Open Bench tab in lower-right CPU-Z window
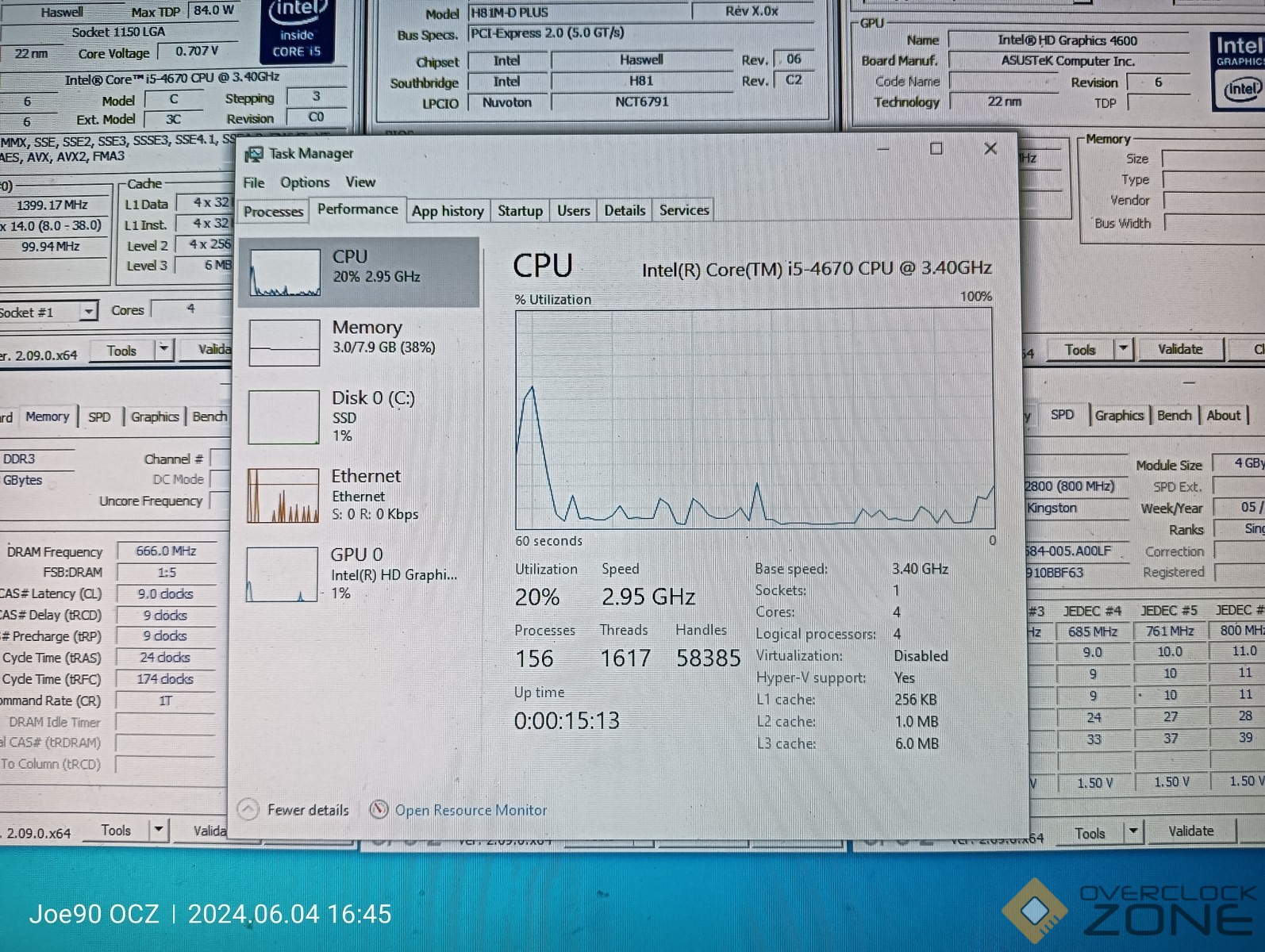This screenshot has height=952, width=1265. click(1174, 415)
